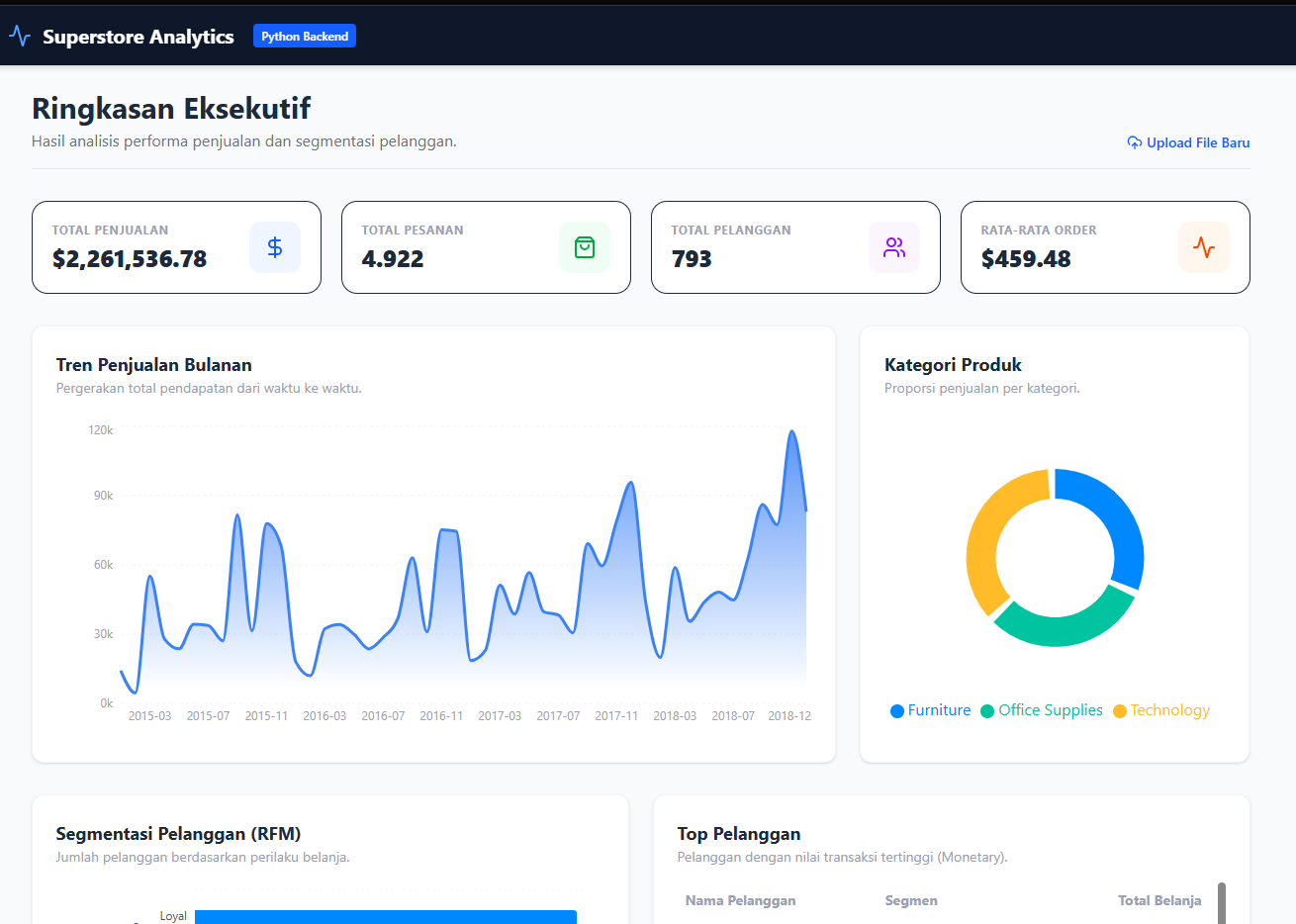Click the Segmen column header
This screenshot has width=1296, height=924.
pos(911,900)
